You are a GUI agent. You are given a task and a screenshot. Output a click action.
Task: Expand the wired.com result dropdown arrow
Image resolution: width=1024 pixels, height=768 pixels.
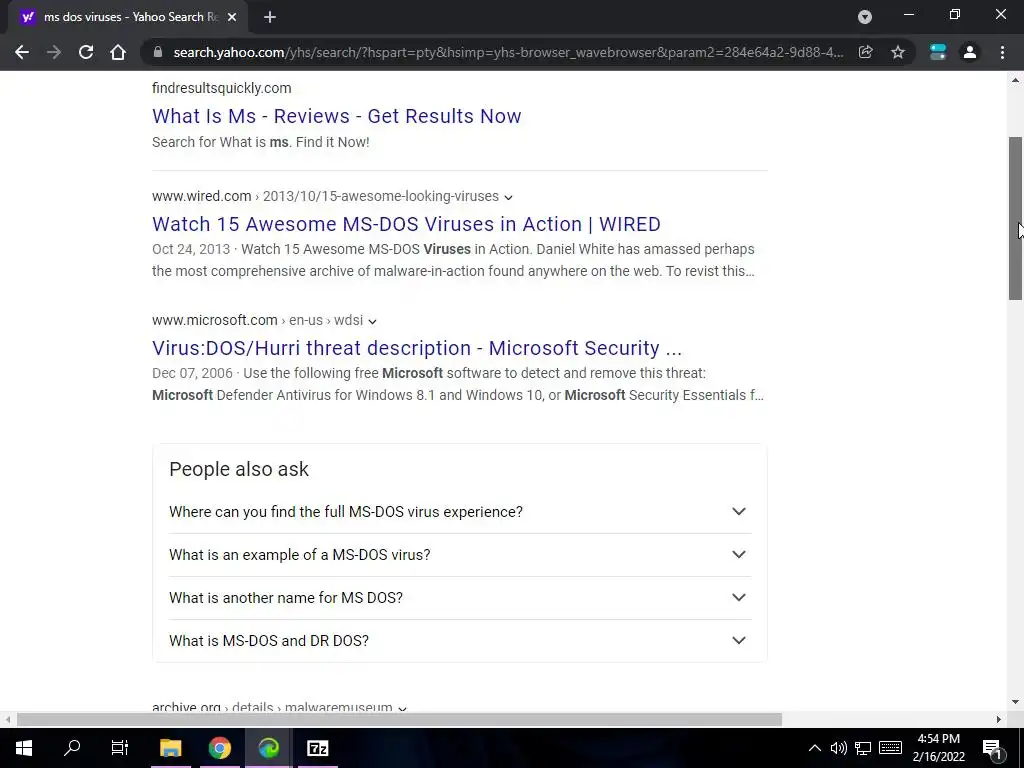(508, 197)
